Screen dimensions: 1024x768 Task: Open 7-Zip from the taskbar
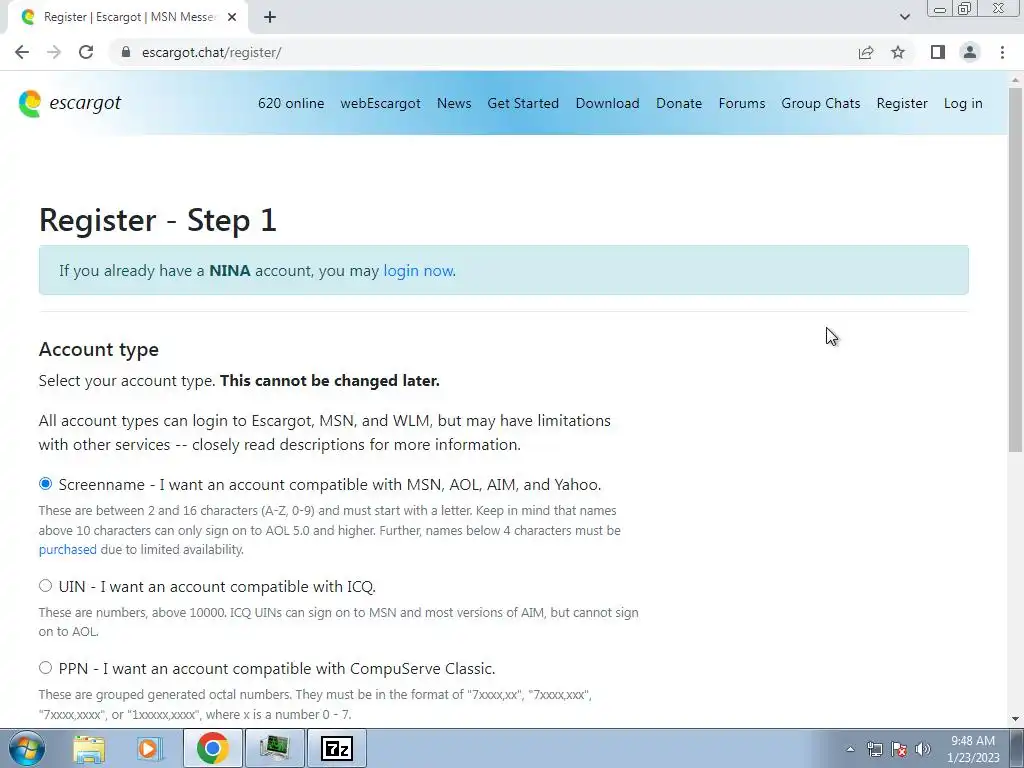[x=337, y=748]
